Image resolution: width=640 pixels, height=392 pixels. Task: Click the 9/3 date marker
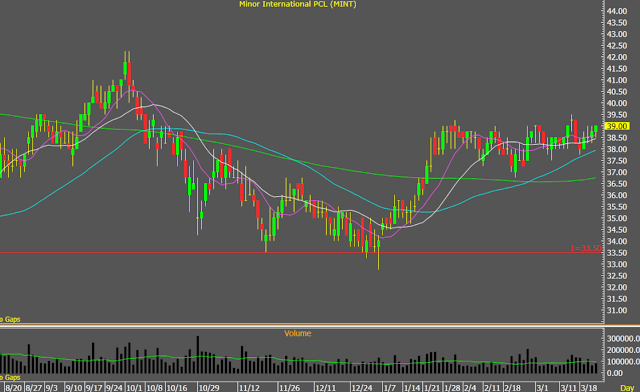click(x=51, y=388)
